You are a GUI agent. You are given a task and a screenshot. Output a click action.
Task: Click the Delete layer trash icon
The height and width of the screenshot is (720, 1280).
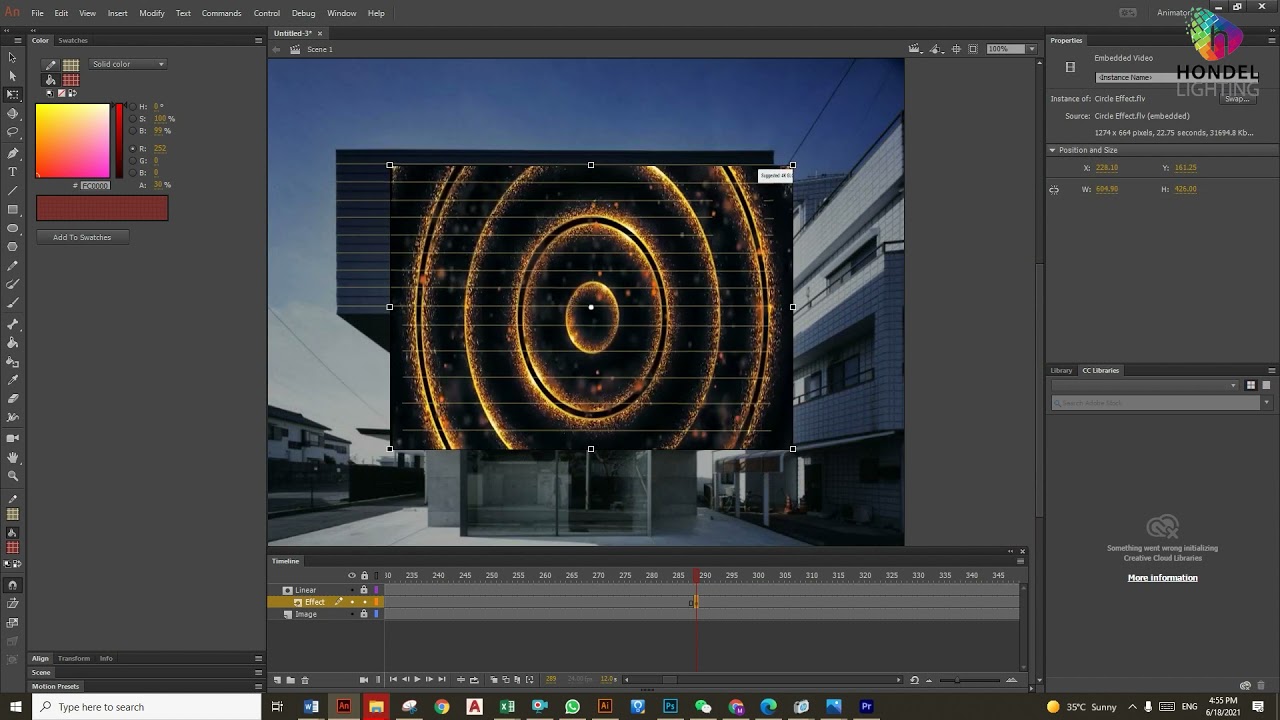tap(305, 680)
